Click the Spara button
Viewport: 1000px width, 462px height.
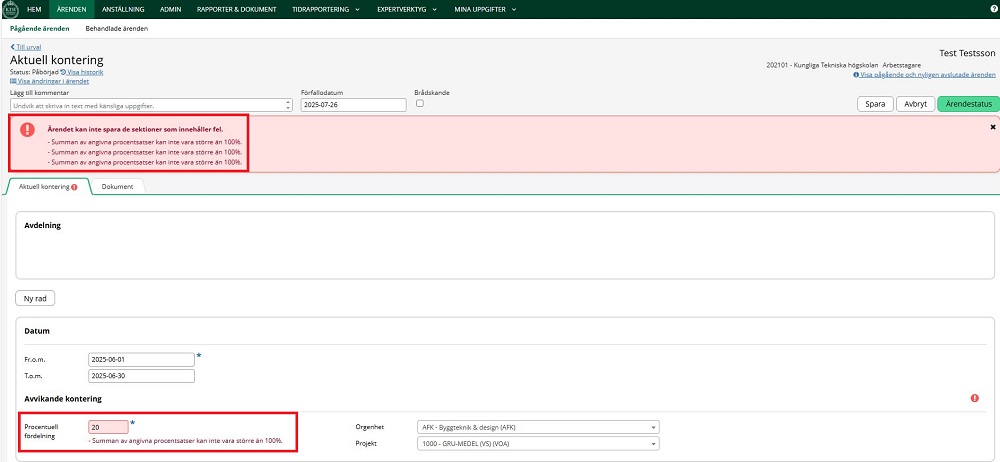875,104
